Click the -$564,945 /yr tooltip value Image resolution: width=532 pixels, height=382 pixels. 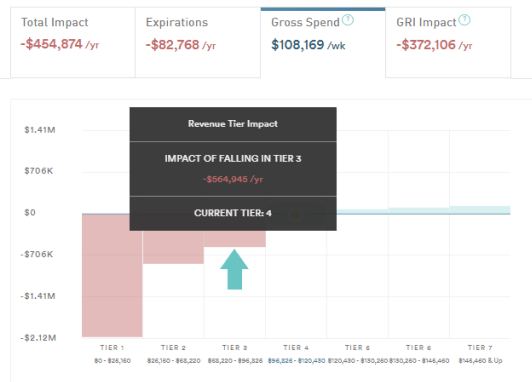click(233, 179)
